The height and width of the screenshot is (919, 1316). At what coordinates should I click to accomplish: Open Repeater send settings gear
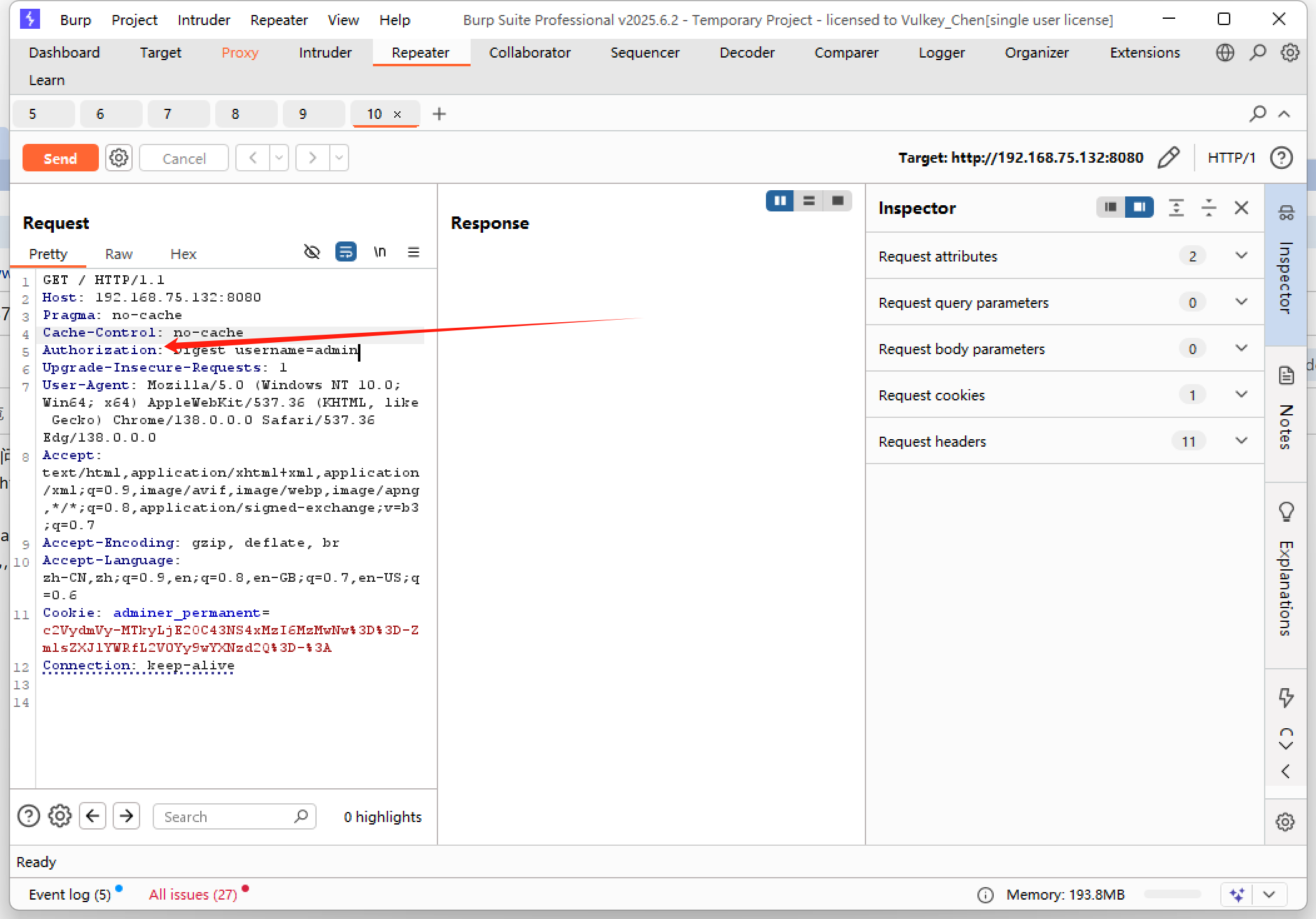pos(119,158)
